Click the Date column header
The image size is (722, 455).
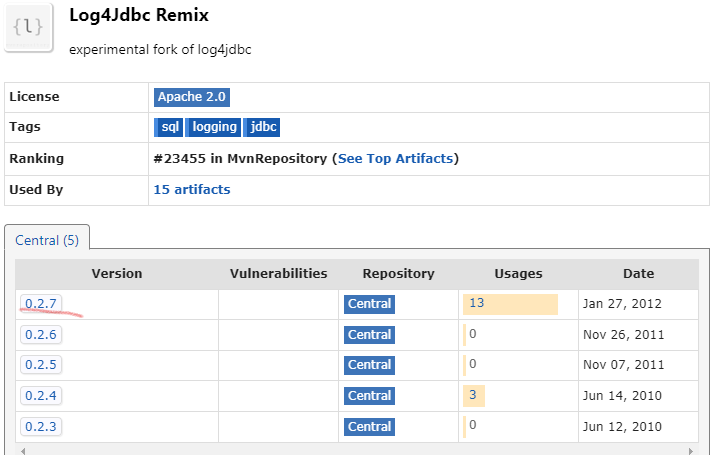(x=639, y=274)
